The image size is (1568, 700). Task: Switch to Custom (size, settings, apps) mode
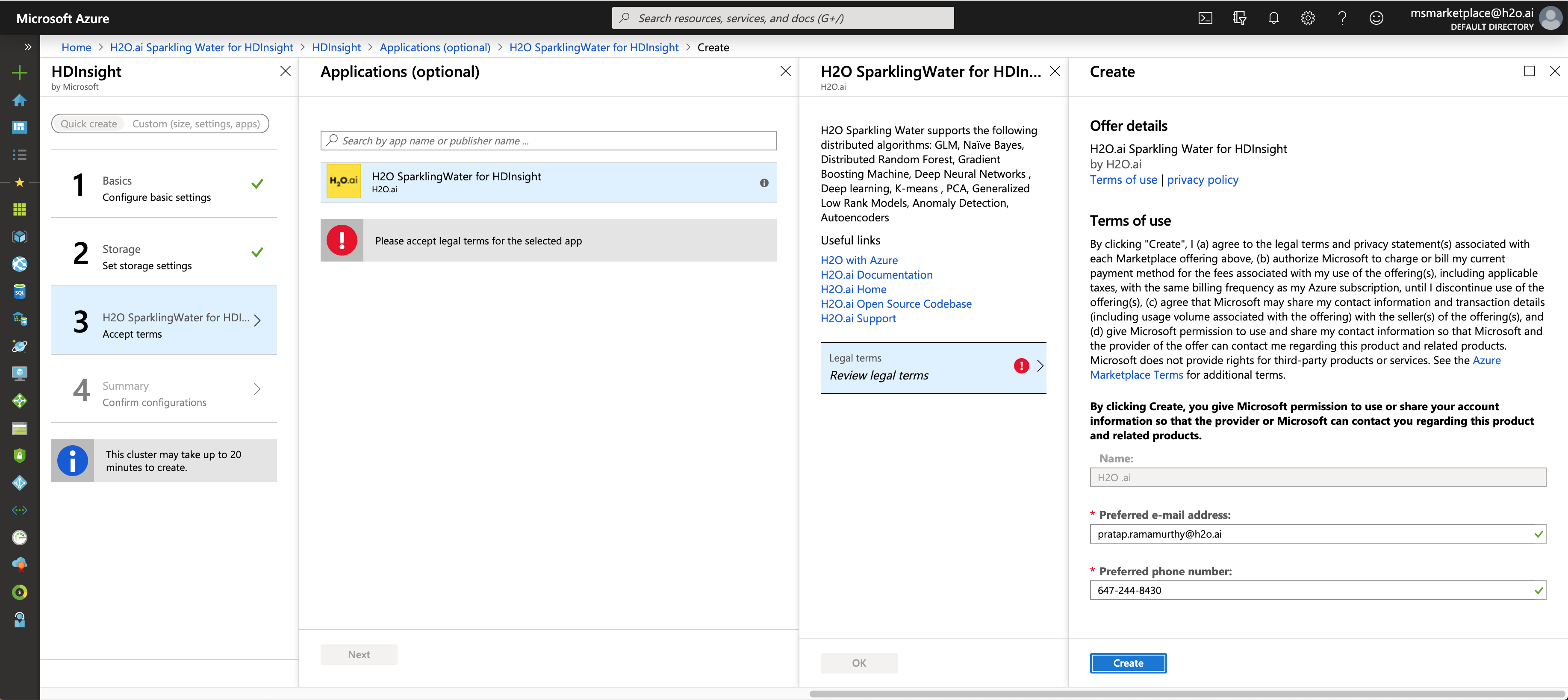point(196,124)
